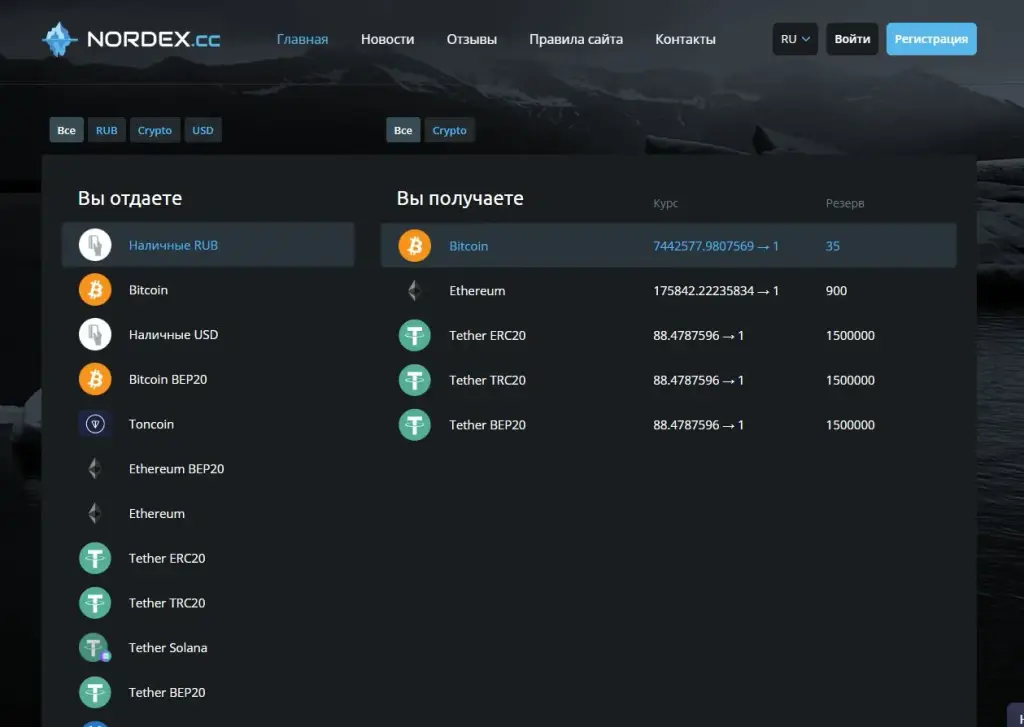The width and height of the screenshot is (1024, 727).
Task: Click the Tether ERC20 icon in give list
Action: (95, 558)
